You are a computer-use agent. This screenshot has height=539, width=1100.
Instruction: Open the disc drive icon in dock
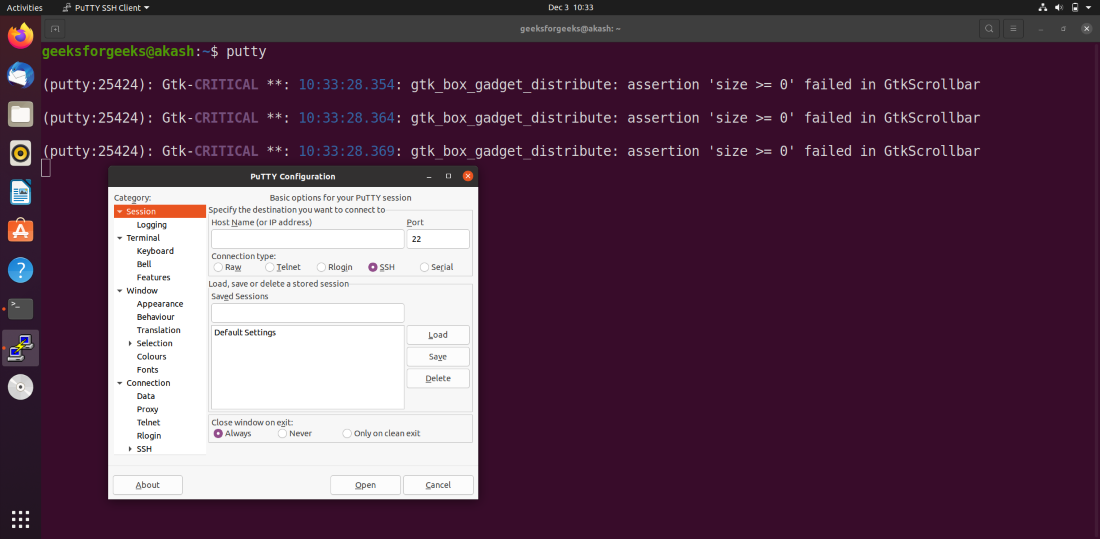(20, 387)
